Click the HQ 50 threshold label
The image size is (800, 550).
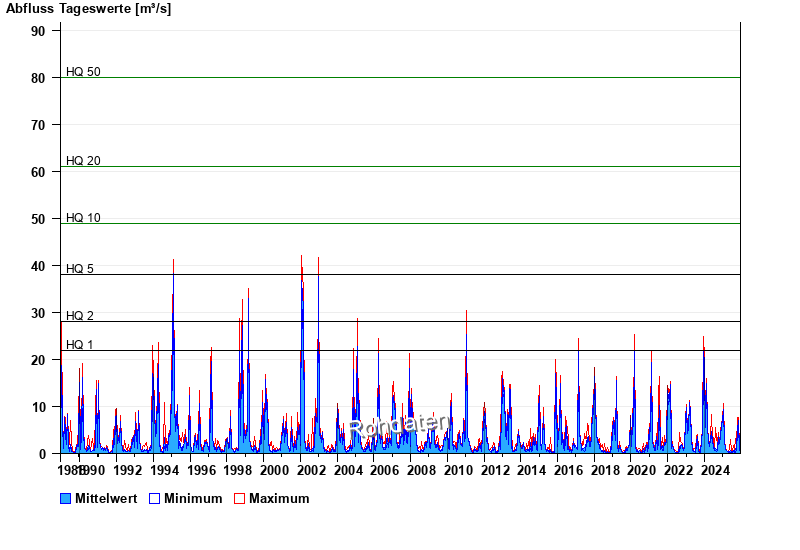click(83, 72)
